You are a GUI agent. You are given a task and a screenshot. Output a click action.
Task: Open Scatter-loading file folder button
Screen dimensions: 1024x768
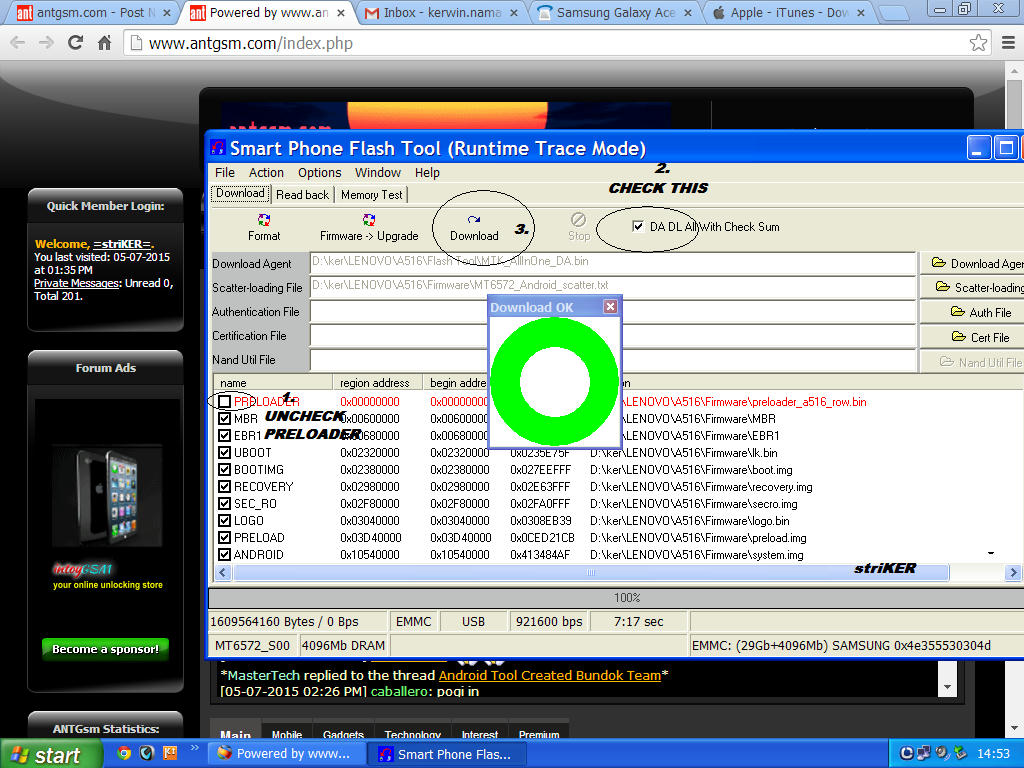tap(972, 287)
